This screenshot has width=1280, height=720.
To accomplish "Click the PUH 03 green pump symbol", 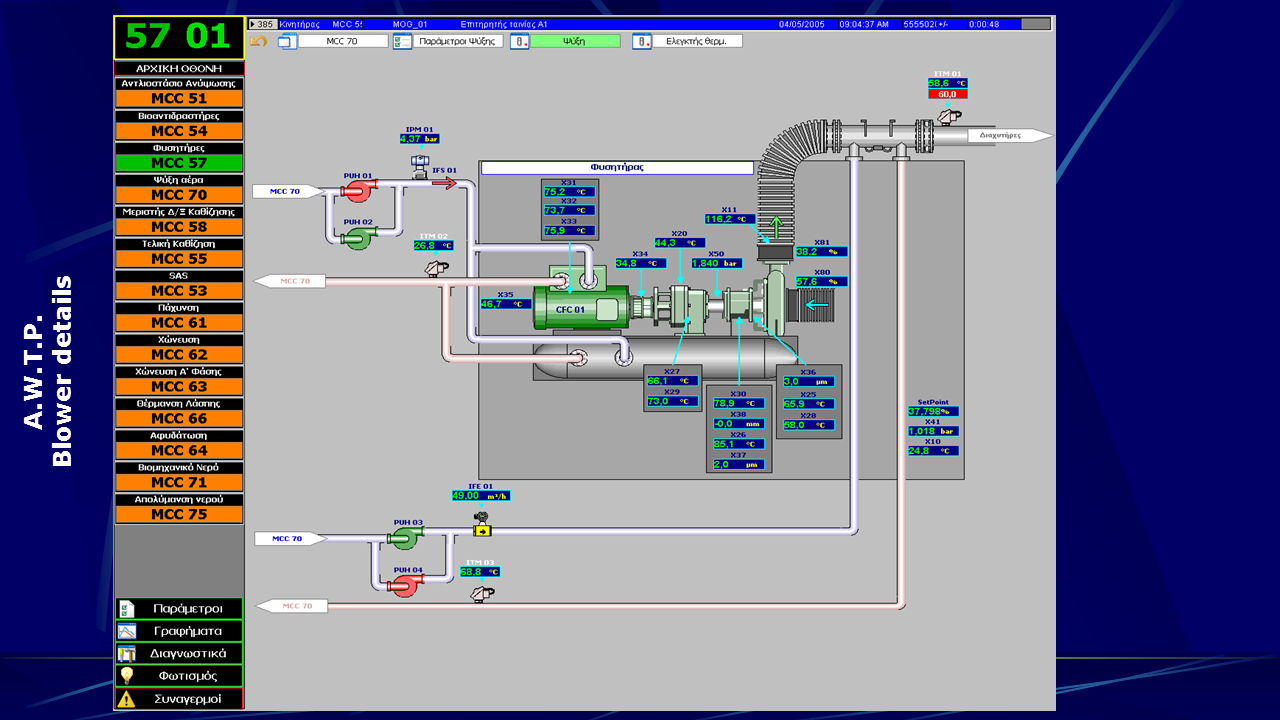I will pos(404,538).
